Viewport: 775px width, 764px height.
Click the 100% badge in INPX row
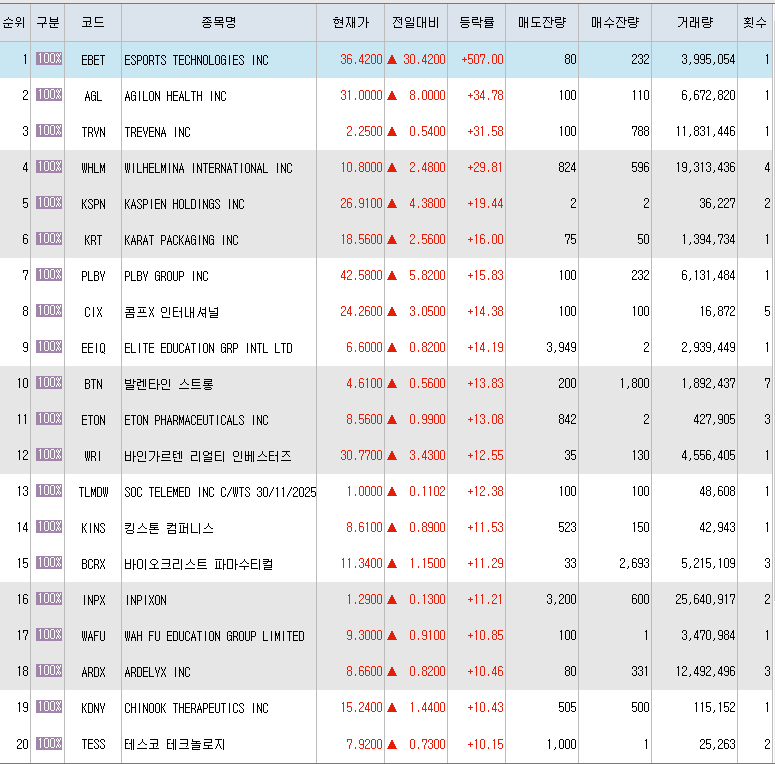49,598
